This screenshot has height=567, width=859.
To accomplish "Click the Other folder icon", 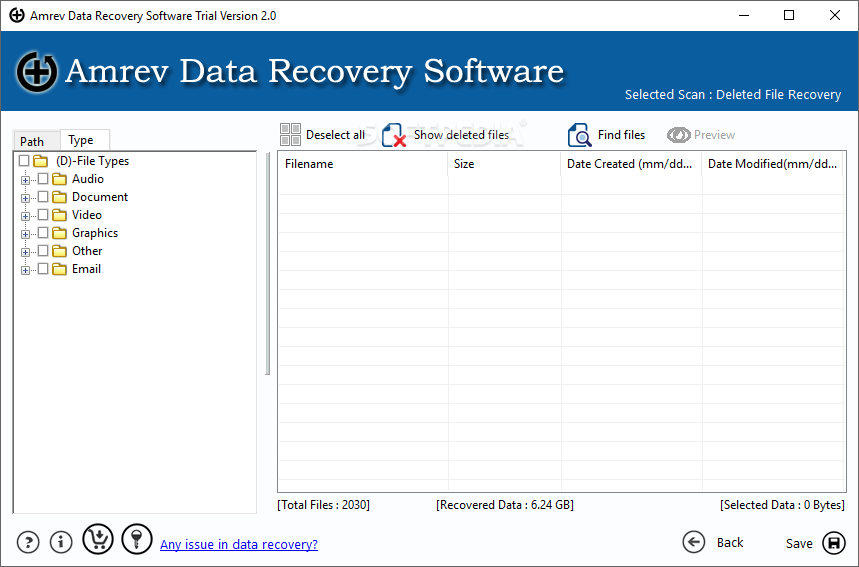I will [59, 251].
